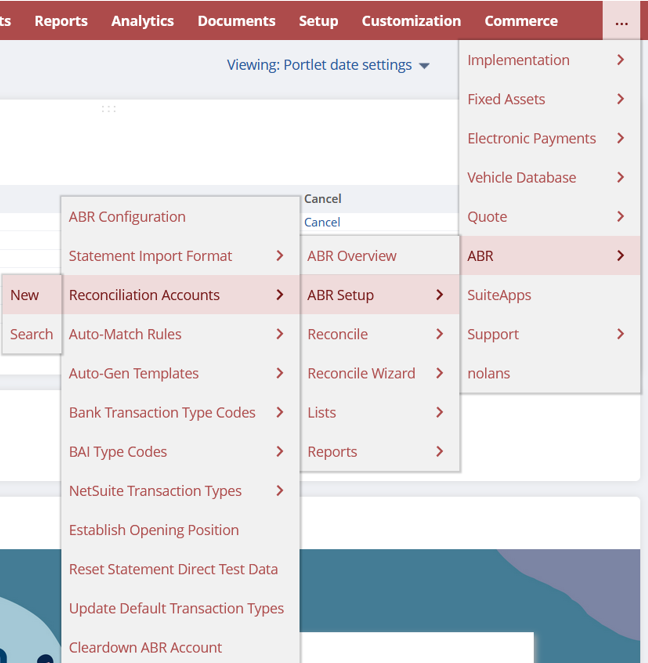
Task: Choose Search in the Reconciliation Accounts submenu
Action: [31, 334]
